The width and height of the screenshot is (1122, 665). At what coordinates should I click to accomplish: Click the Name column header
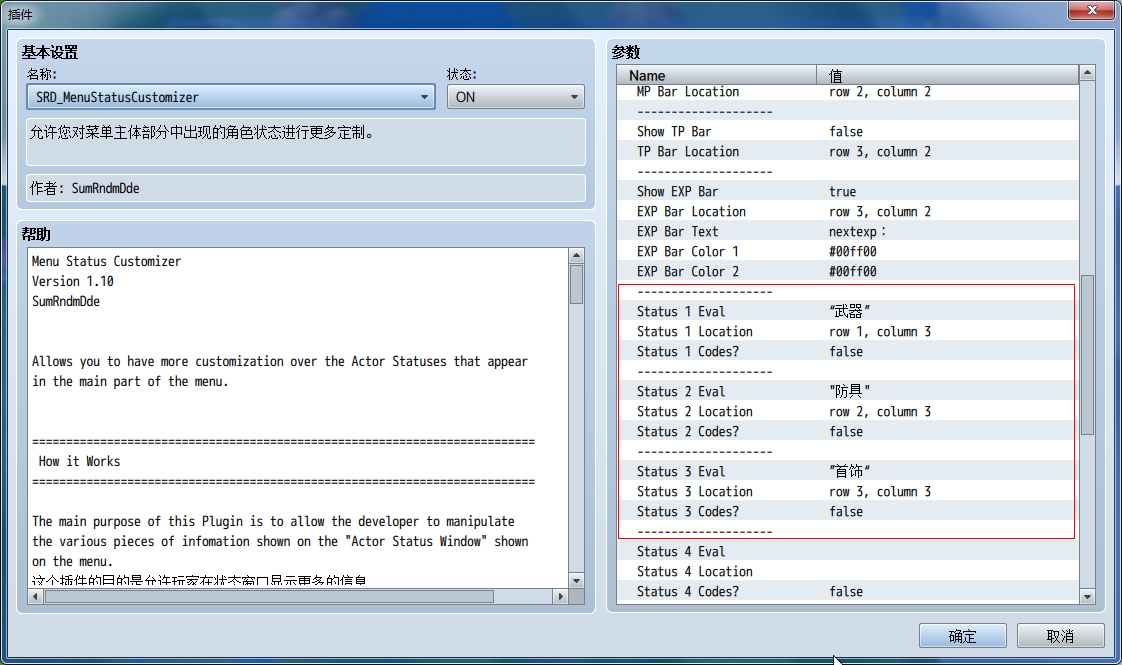click(716, 74)
